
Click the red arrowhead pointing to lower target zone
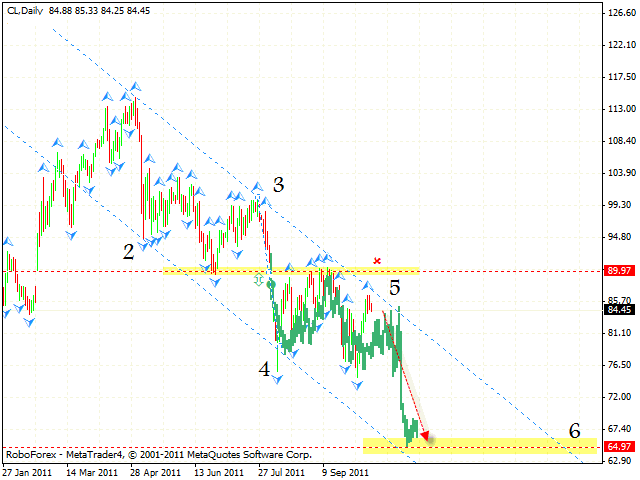point(426,435)
